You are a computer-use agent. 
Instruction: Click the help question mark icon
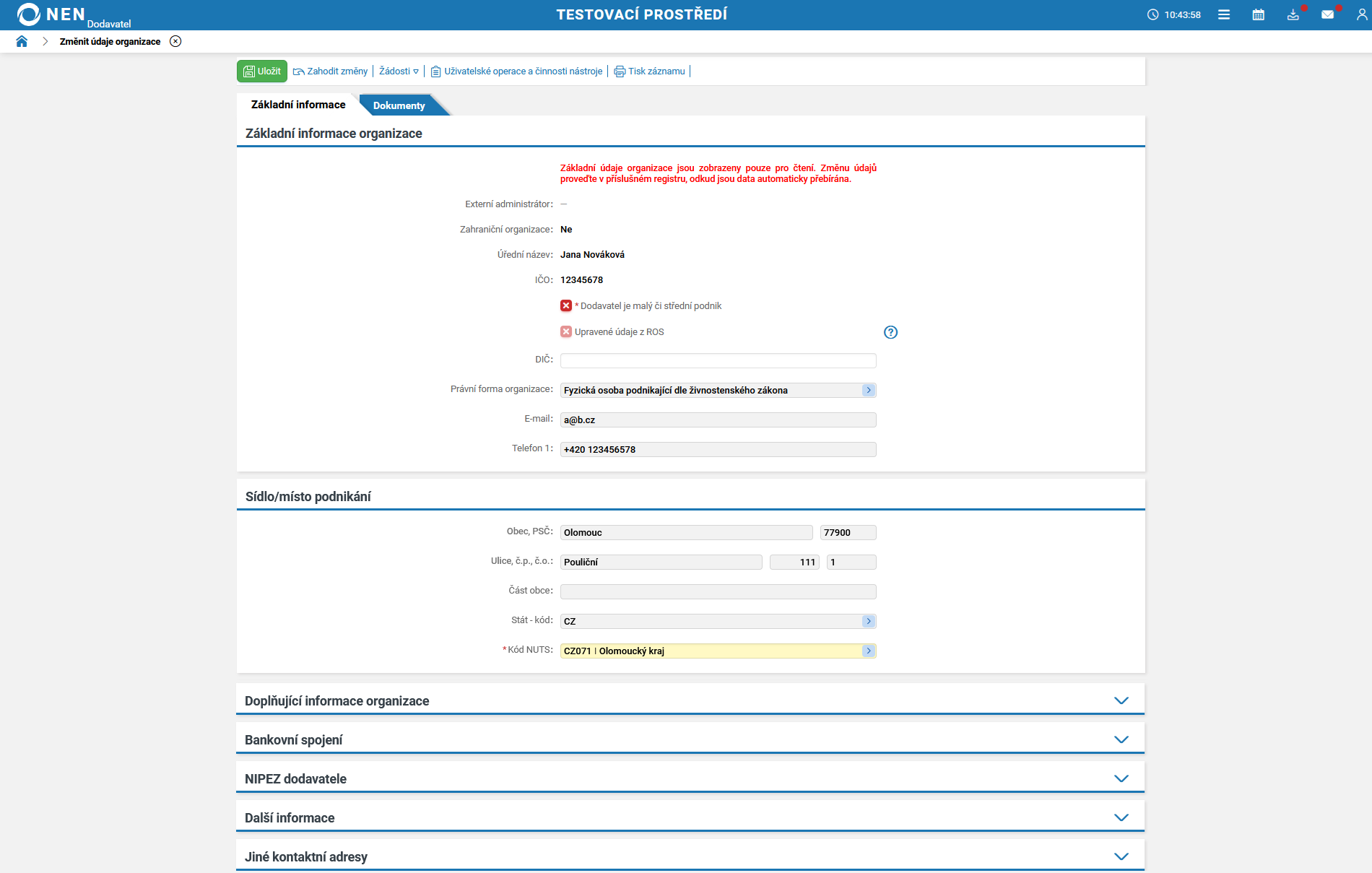[x=890, y=332]
